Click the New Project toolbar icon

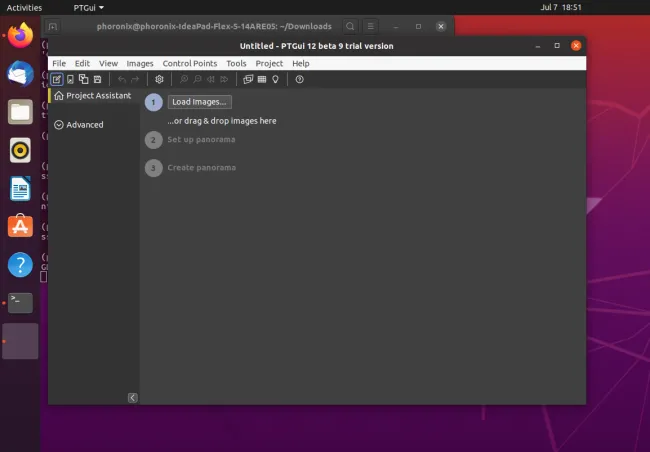coord(57,79)
